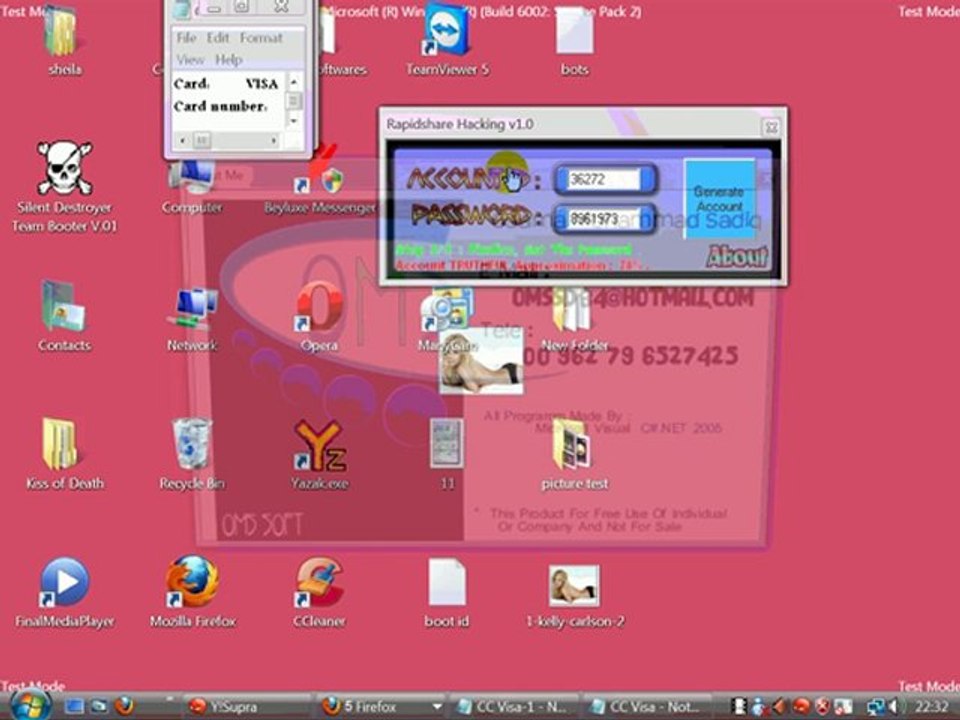This screenshot has height=720, width=960.
Task: Open the 1-kelly-carlson-2 image file
Action: click(574, 595)
